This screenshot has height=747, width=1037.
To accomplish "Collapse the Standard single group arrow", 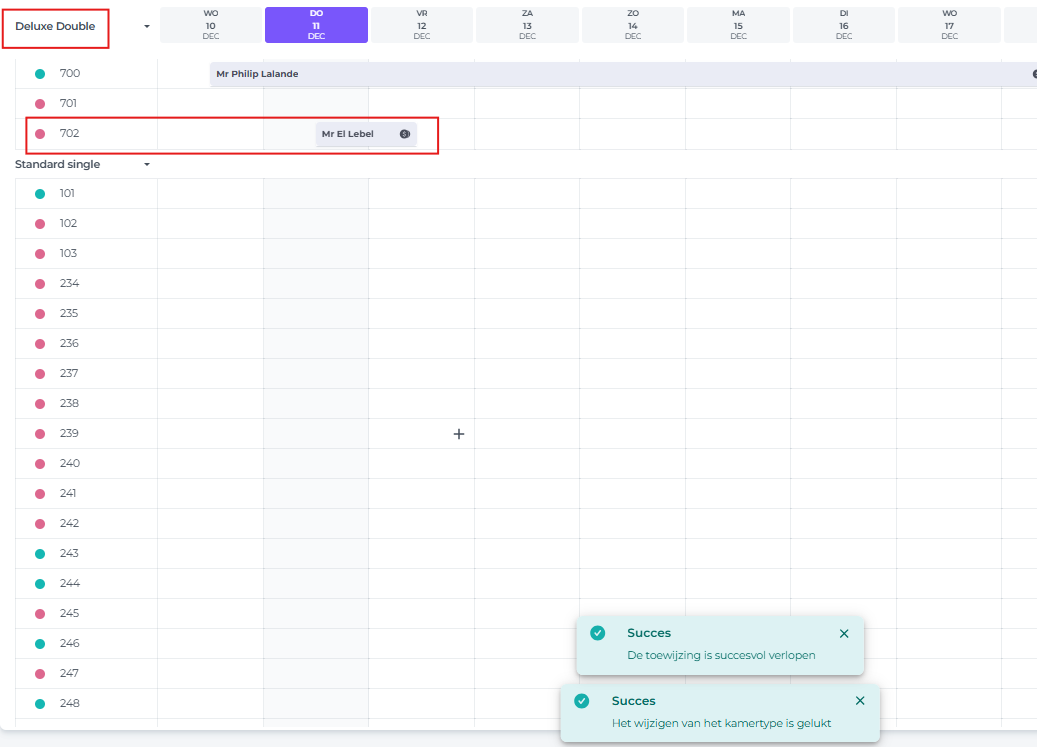I will (x=147, y=164).
